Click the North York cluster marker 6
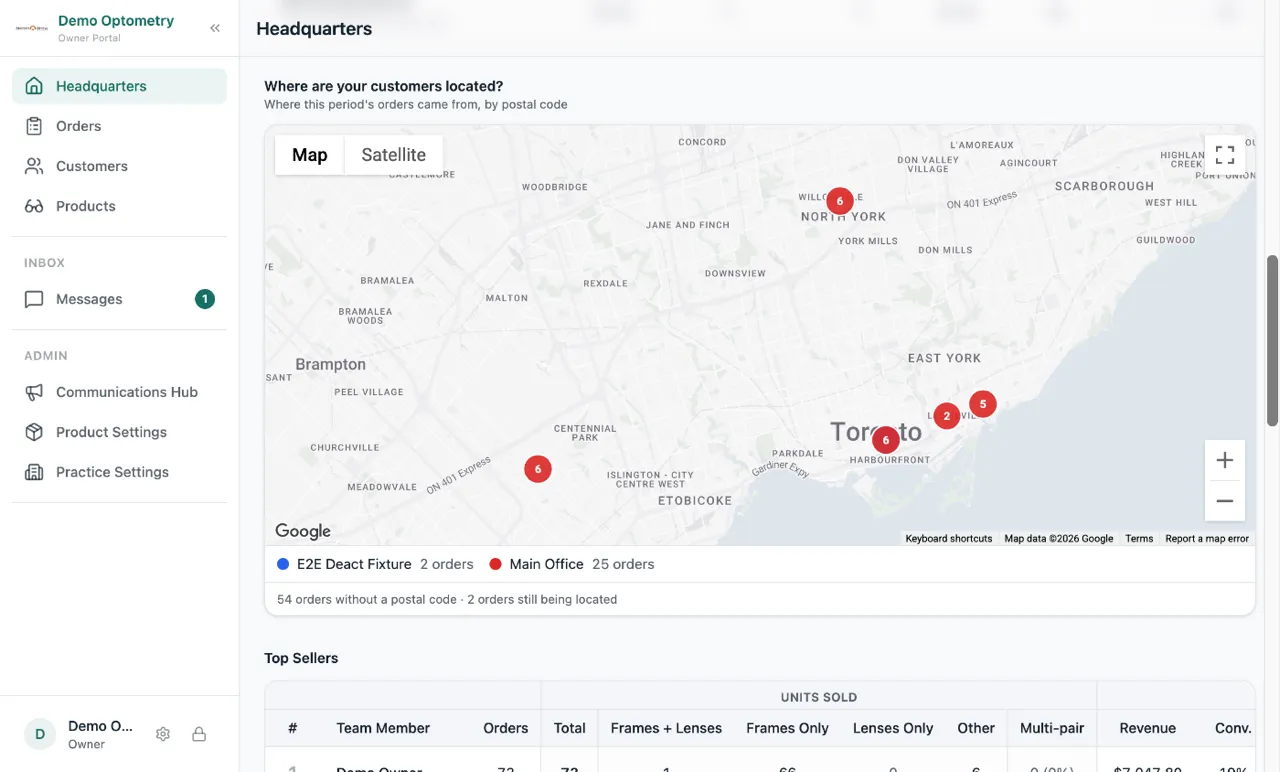Viewport: 1280px width, 772px height. pos(840,201)
